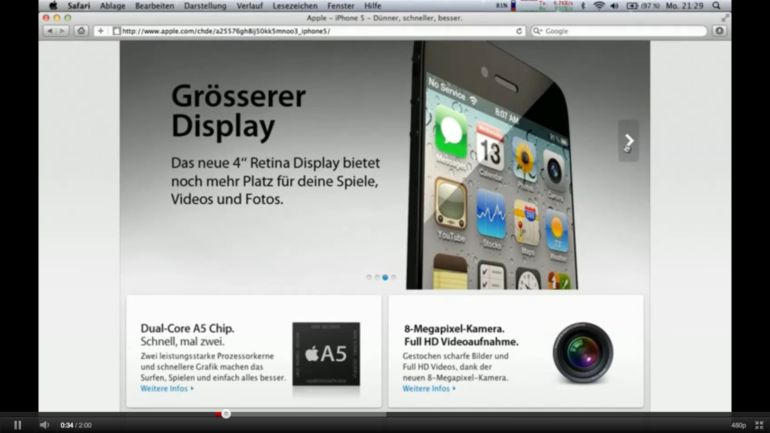Click the Google search field
Viewport: 770px width, 433px height.
click(x=619, y=31)
